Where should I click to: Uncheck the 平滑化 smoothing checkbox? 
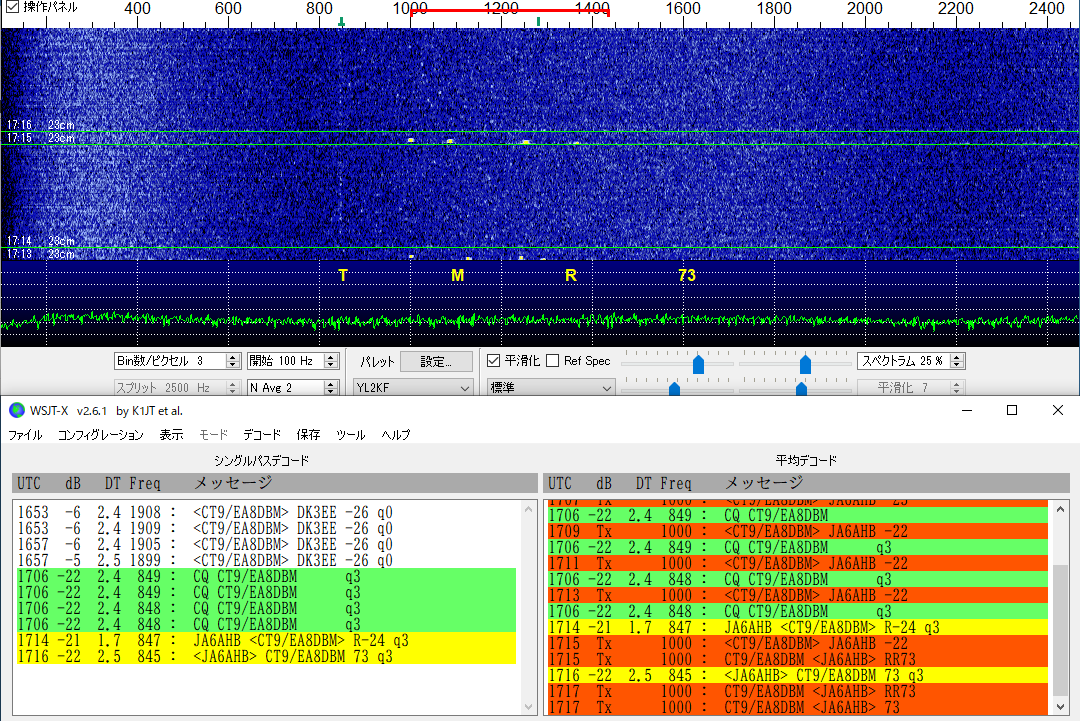493,361
